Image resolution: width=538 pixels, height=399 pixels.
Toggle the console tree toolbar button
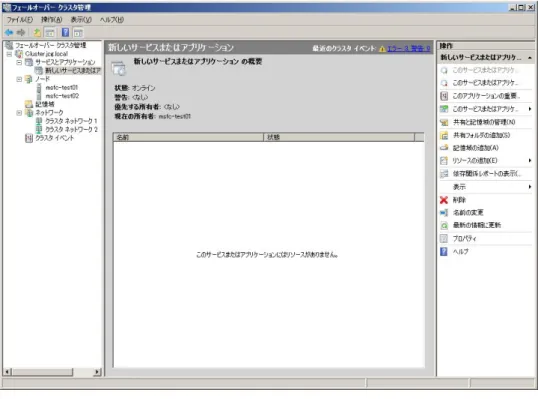[50, 33]
